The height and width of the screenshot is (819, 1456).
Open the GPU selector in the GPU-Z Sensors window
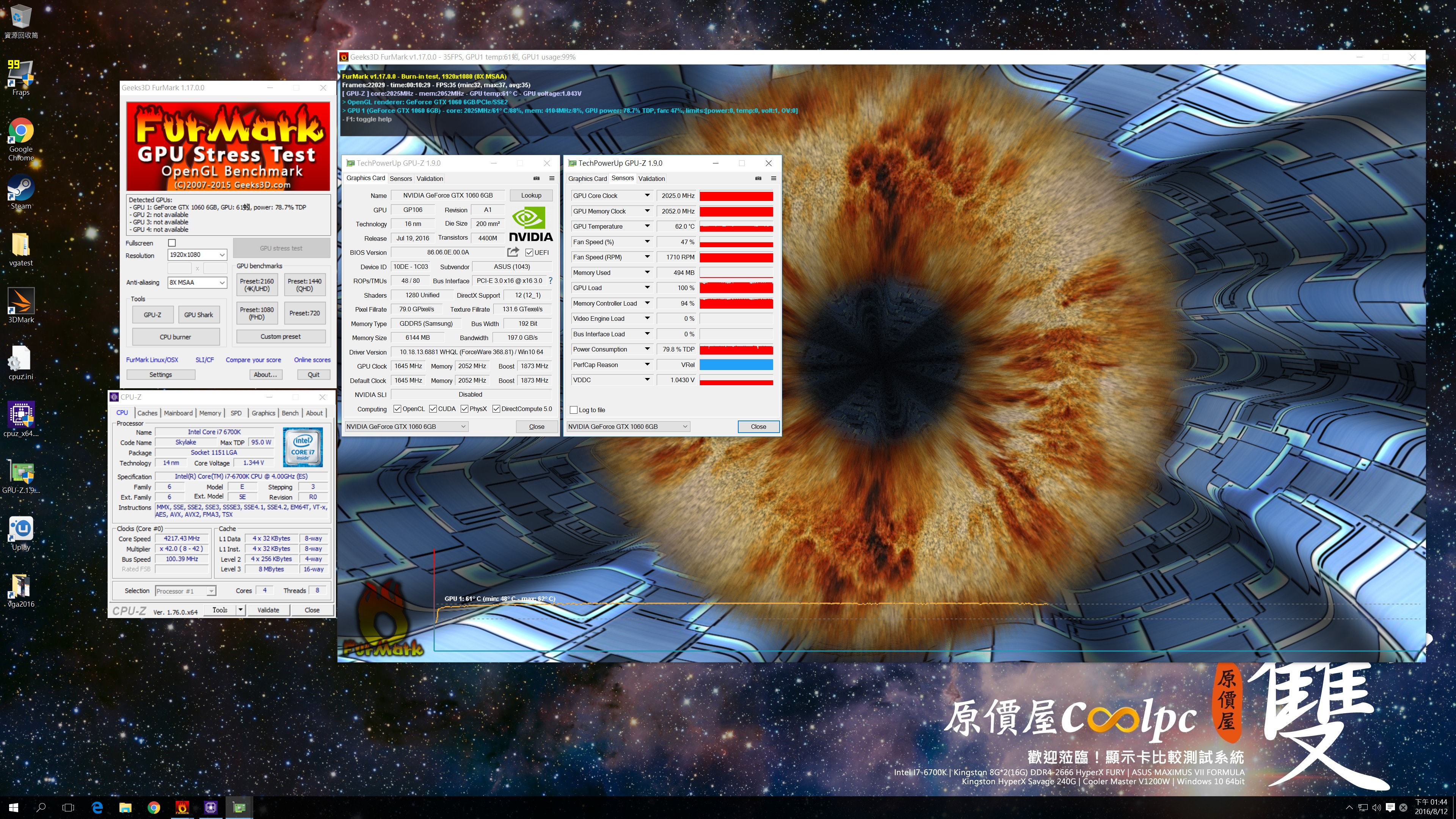(x=628, y=427)
